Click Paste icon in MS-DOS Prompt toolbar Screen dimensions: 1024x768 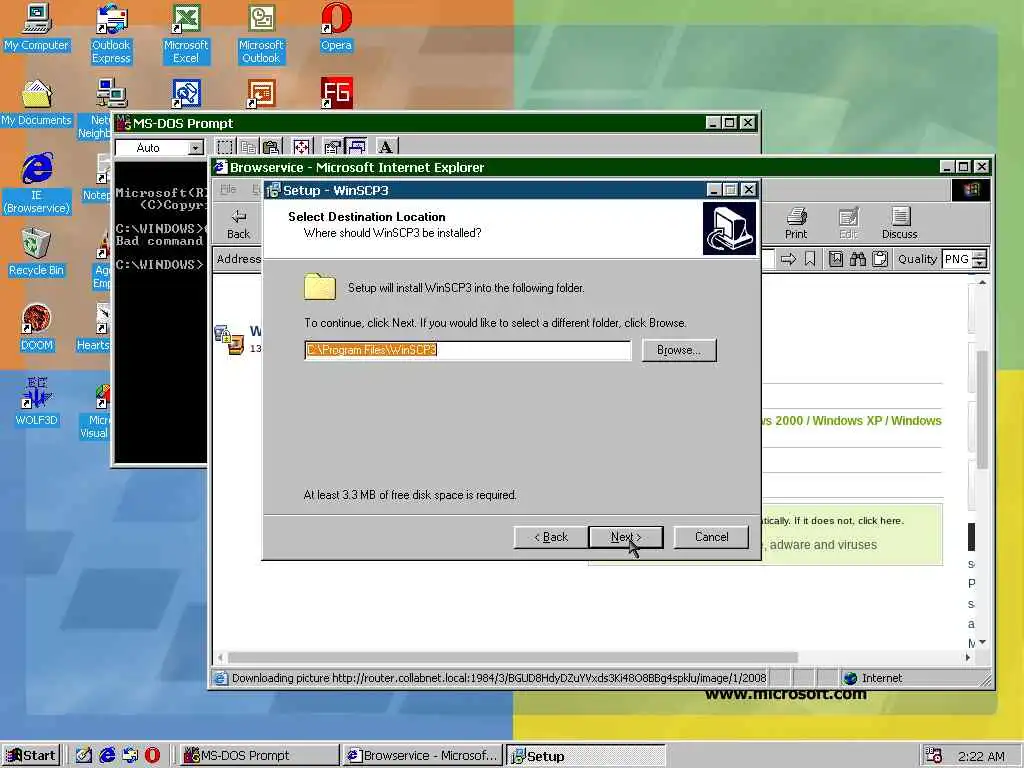point(272,148)
